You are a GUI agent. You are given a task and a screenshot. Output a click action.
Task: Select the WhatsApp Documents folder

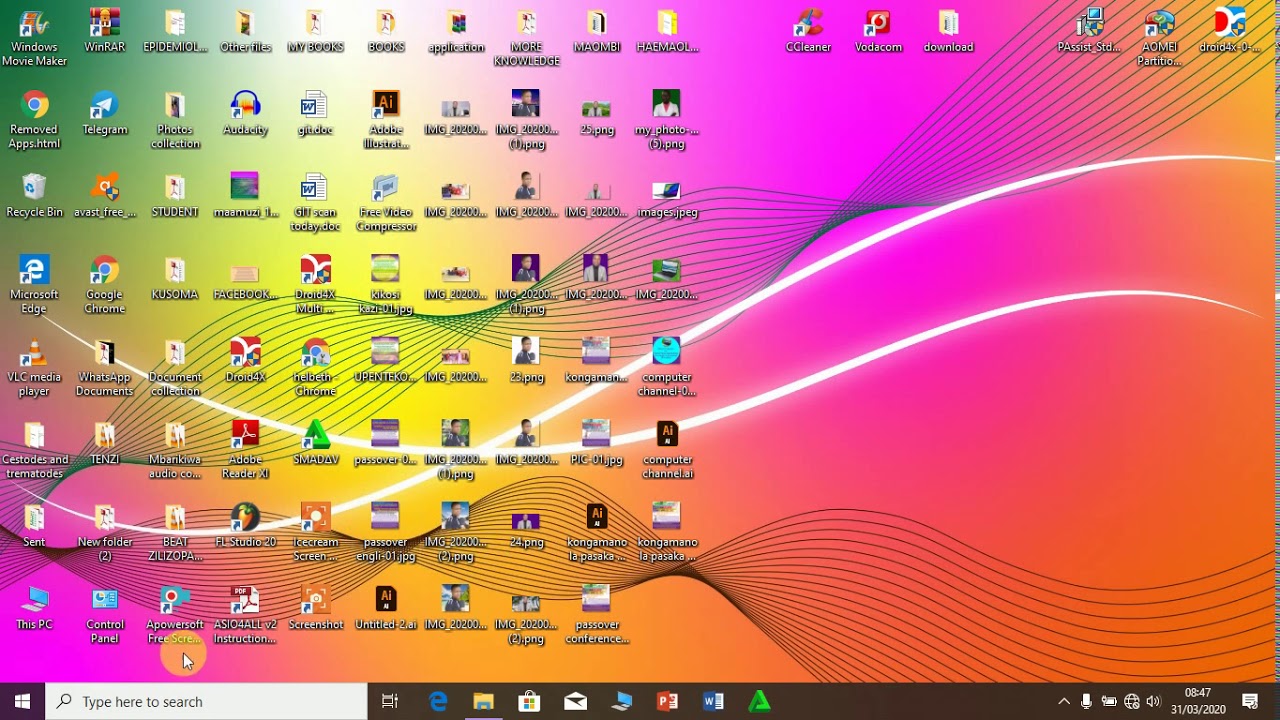tap(105, 368)
